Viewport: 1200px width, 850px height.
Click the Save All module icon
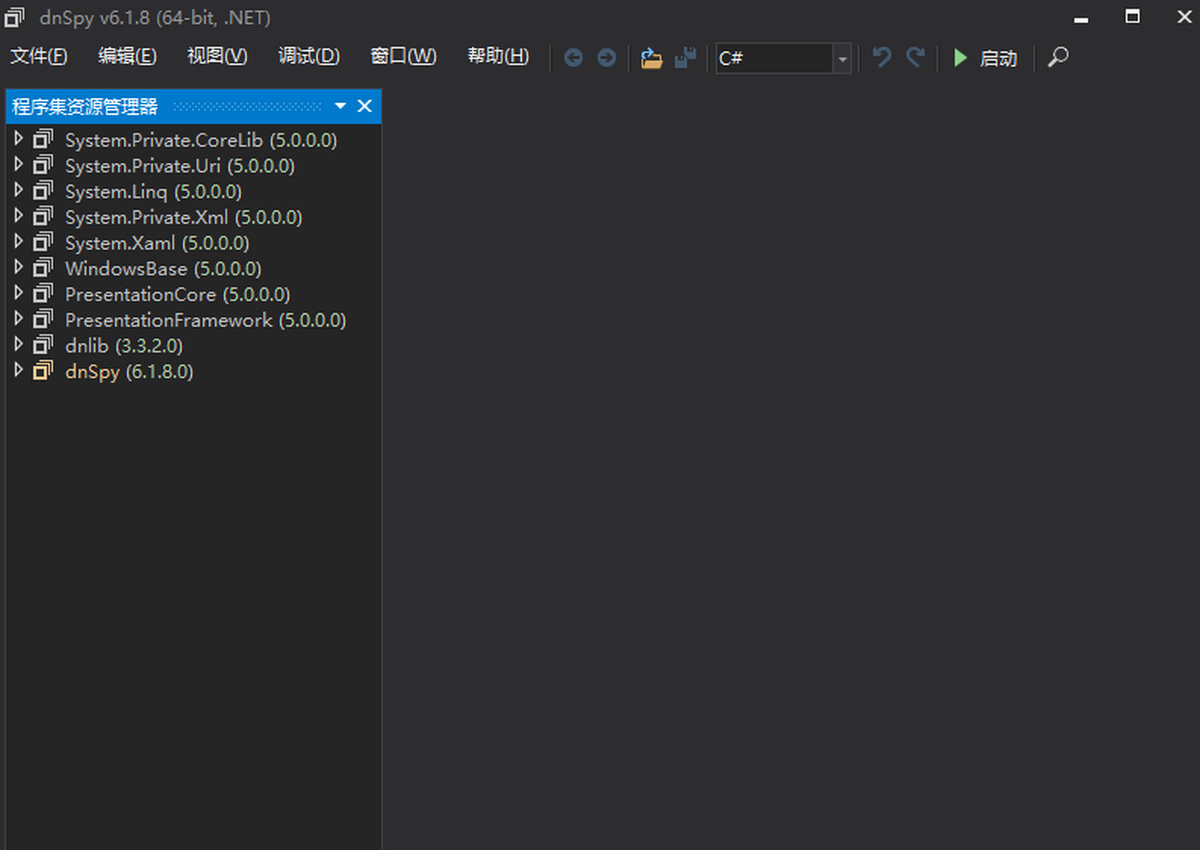click(x=686, y=58)
